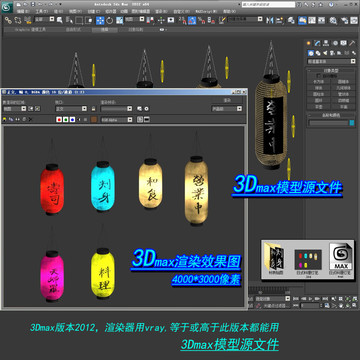360x360 pixels.
Task: Activate the Select and Rotate tool
Action: (110, 20)
